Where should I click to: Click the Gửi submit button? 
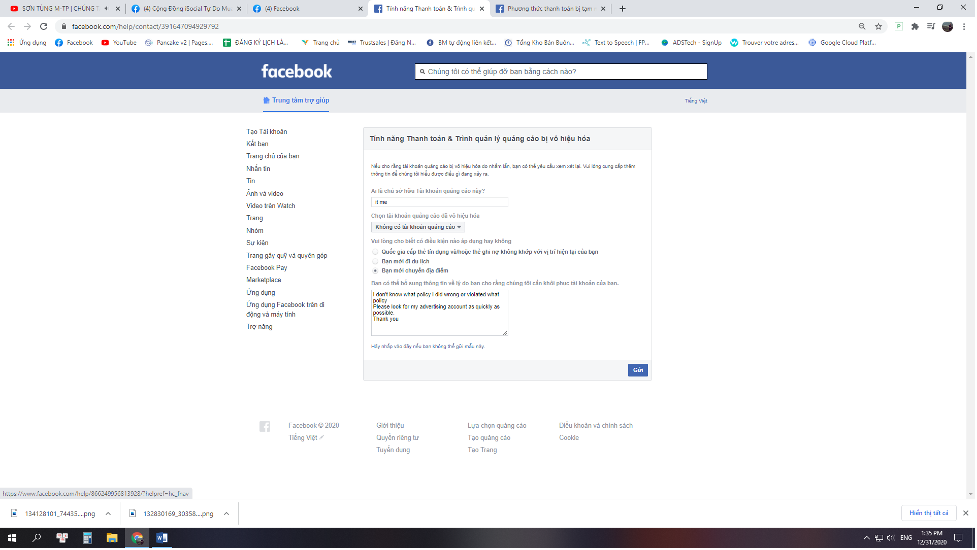(x=637, y=370)
